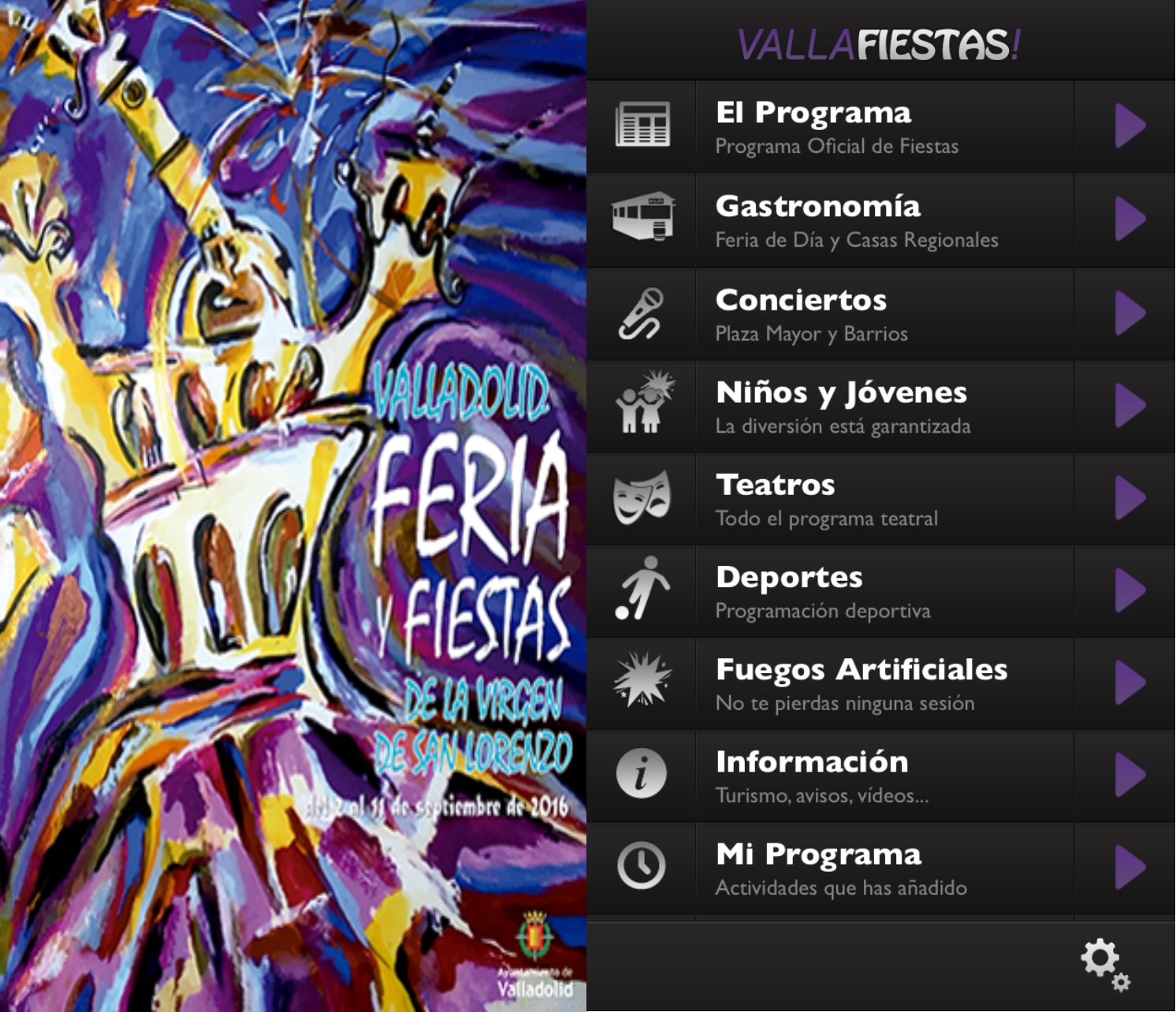Tap the info circle icon for Información

tap(641, 773)
